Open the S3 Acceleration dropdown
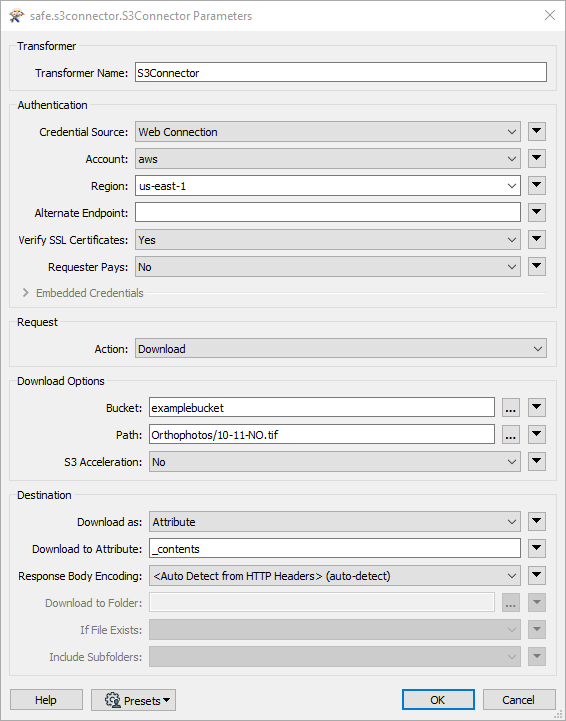566x721 pixels. [335, 462]
